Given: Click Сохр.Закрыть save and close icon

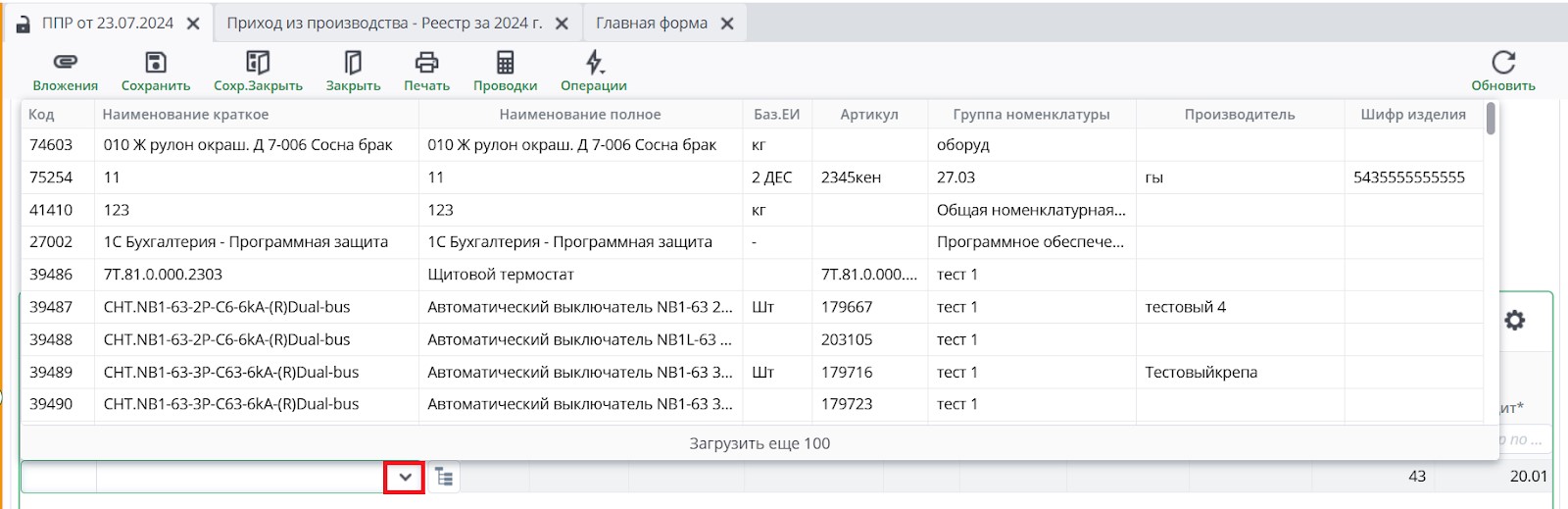Looking at the screenshot, I should point(258,63).
